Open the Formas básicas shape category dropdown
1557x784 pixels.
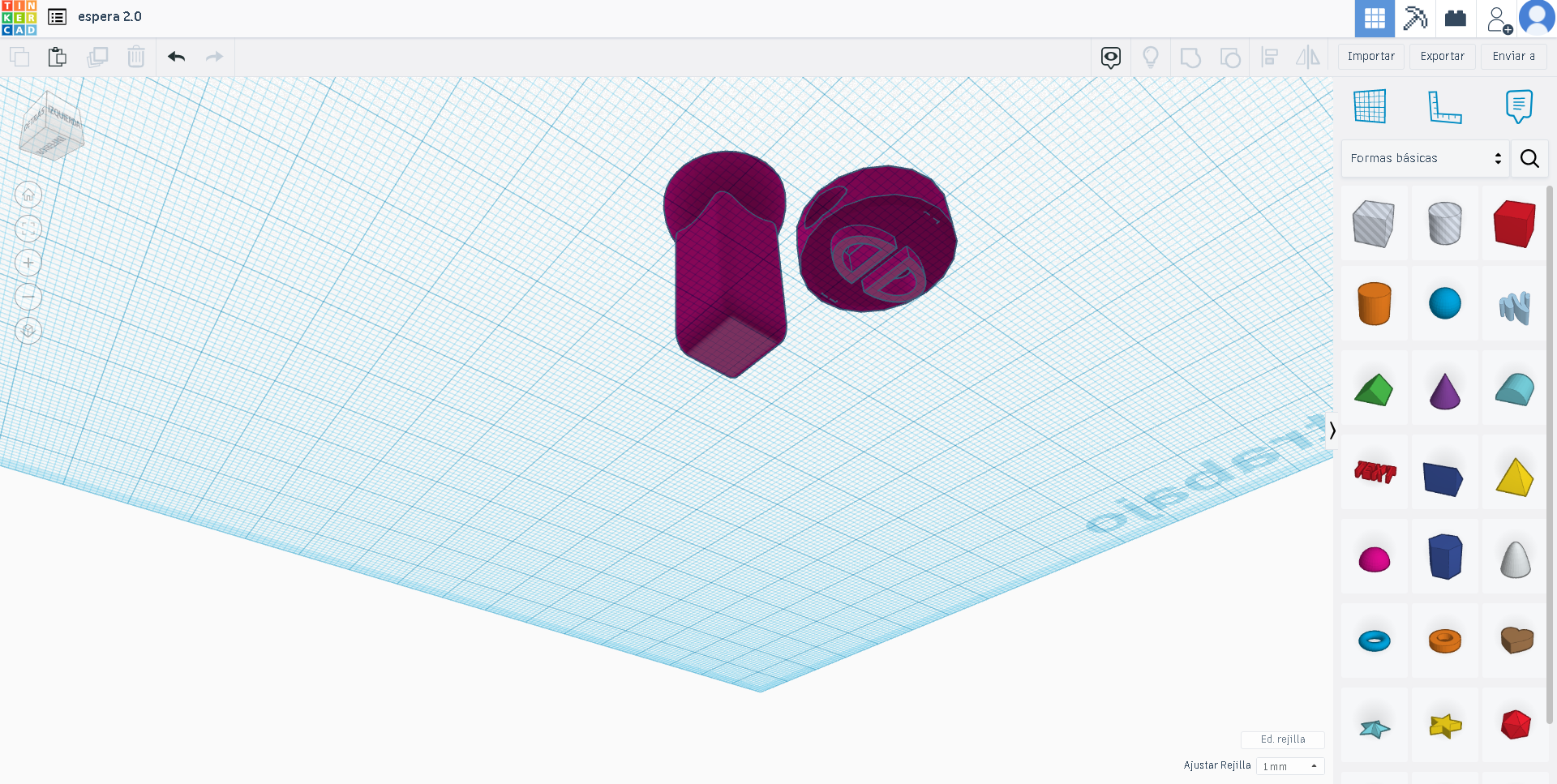coord(1426,159)
